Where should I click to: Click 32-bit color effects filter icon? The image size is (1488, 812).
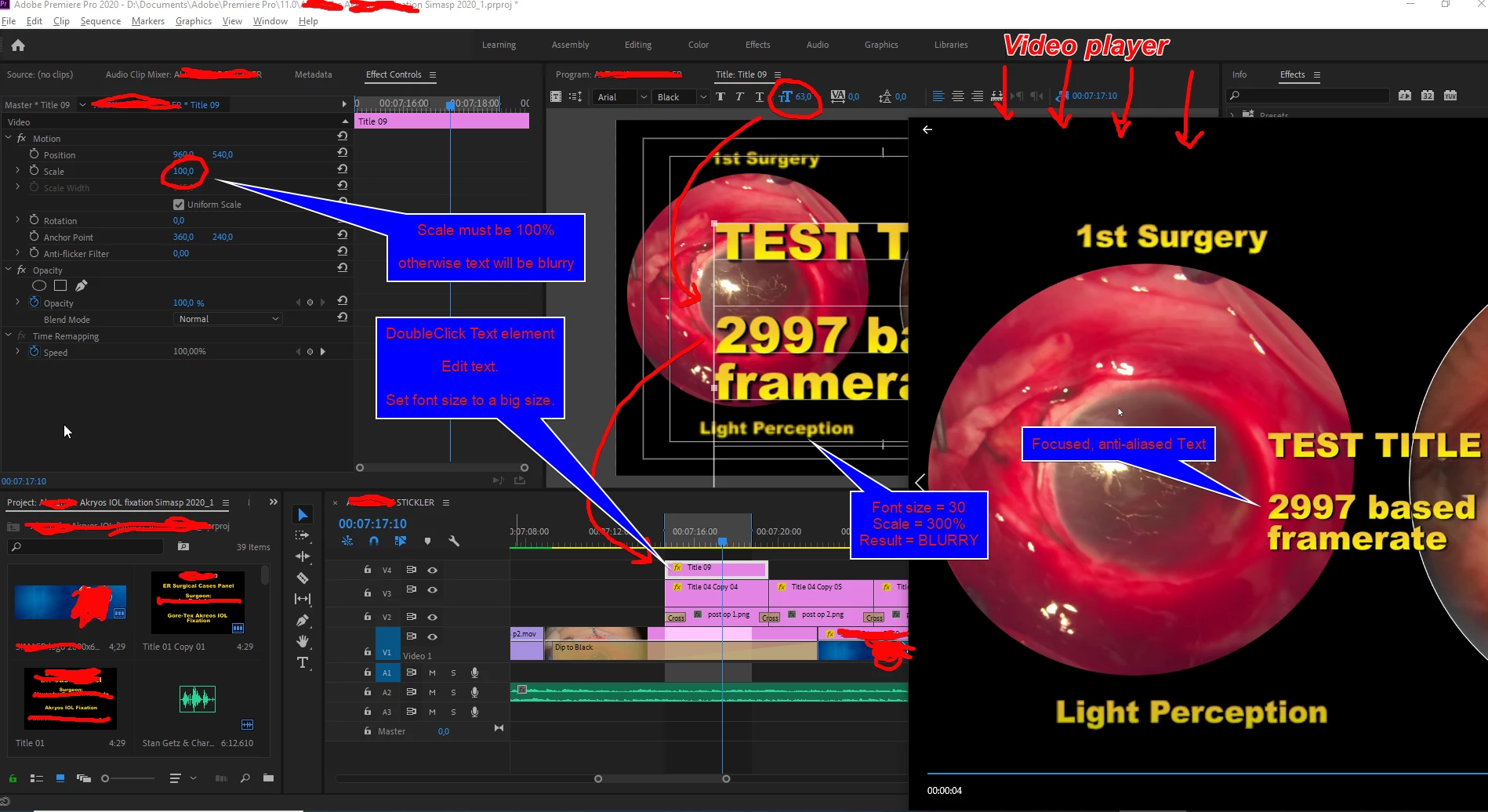(1428, 96)
